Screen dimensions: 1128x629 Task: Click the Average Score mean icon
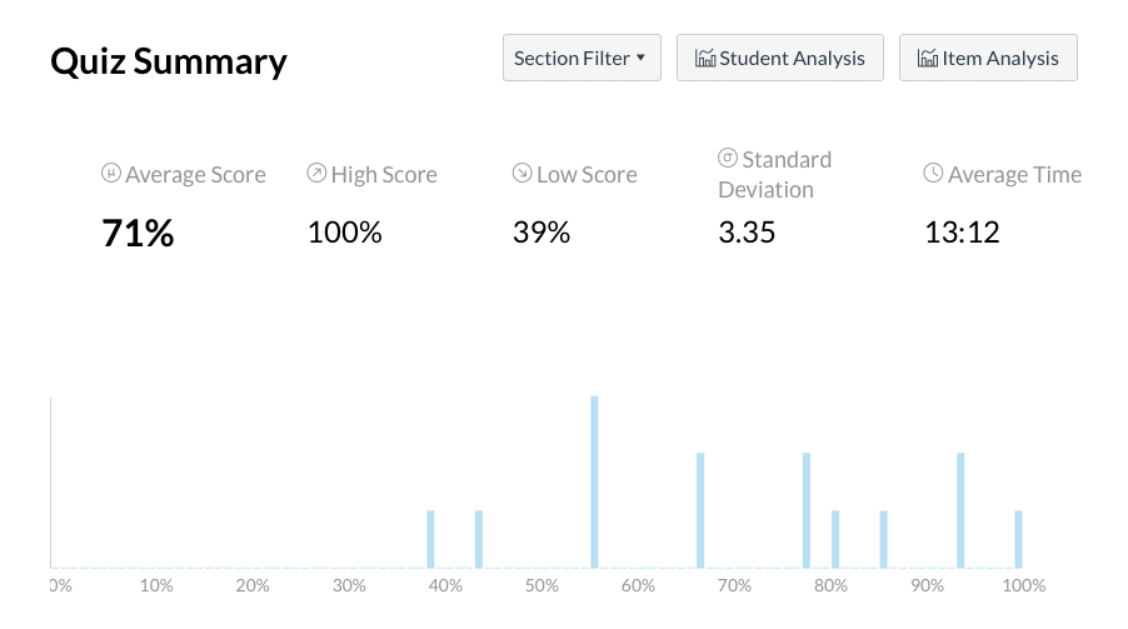(111, 174)
